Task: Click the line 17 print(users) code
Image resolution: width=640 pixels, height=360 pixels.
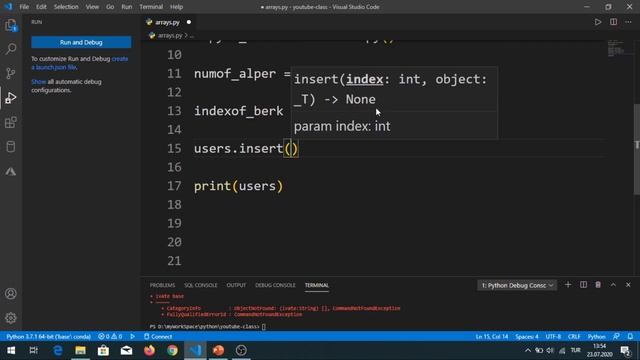Action: (x=238, y=186)
